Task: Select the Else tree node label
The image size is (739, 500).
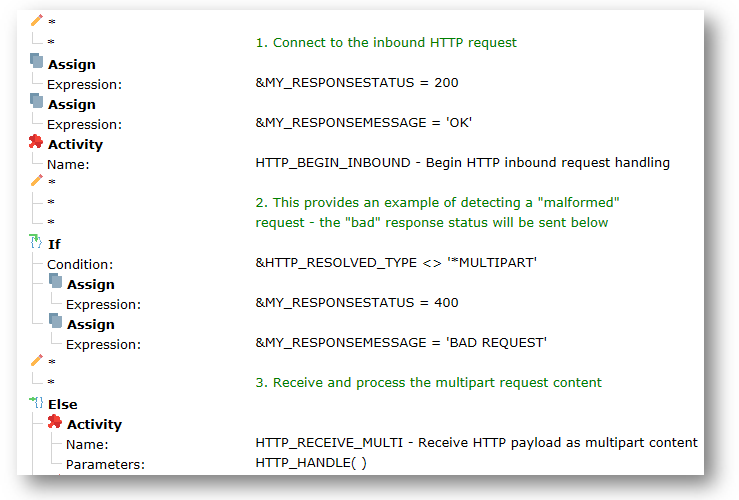Action: (62, 404)
